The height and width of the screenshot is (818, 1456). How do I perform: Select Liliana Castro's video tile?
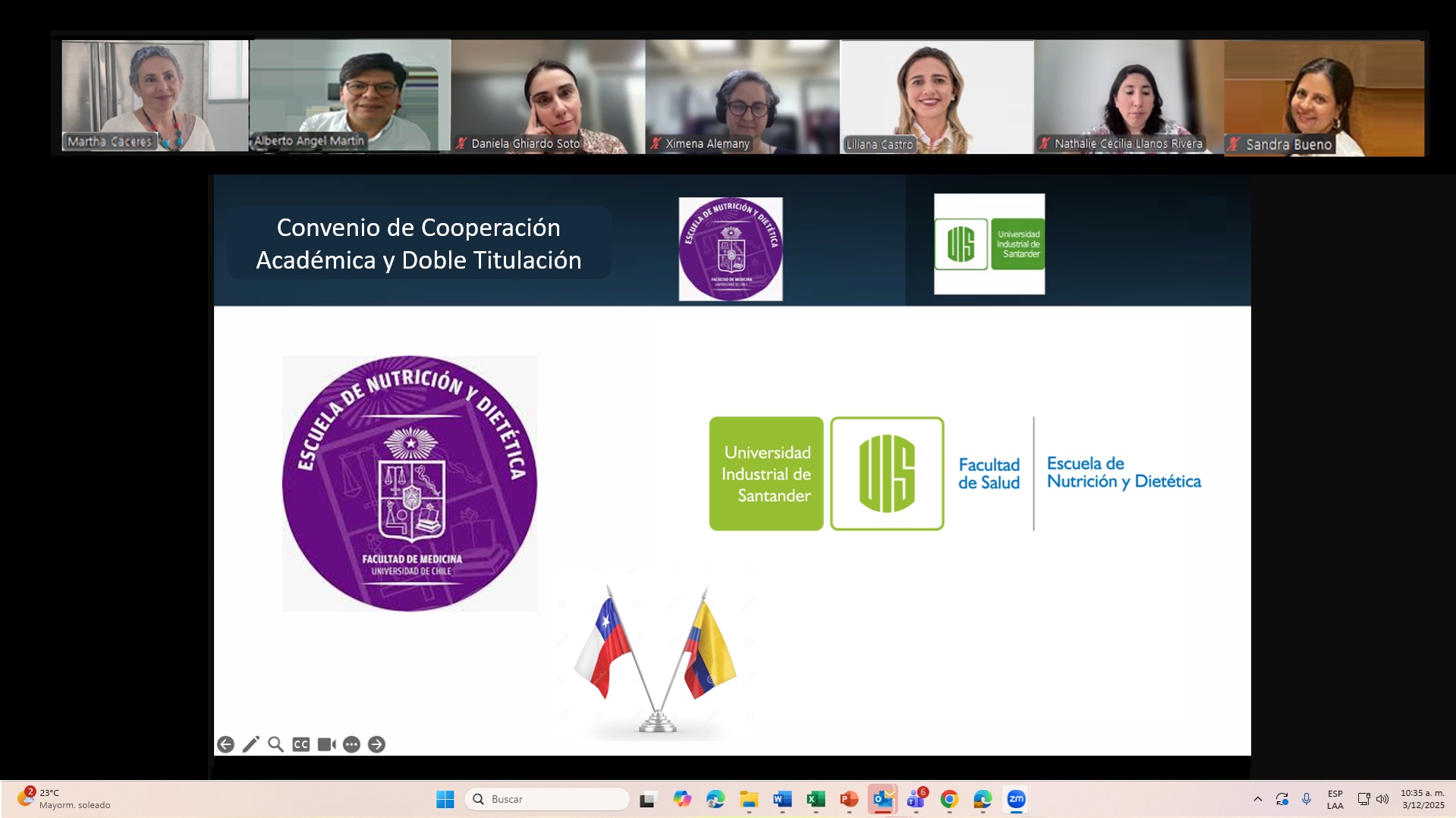tap(936, 97)
